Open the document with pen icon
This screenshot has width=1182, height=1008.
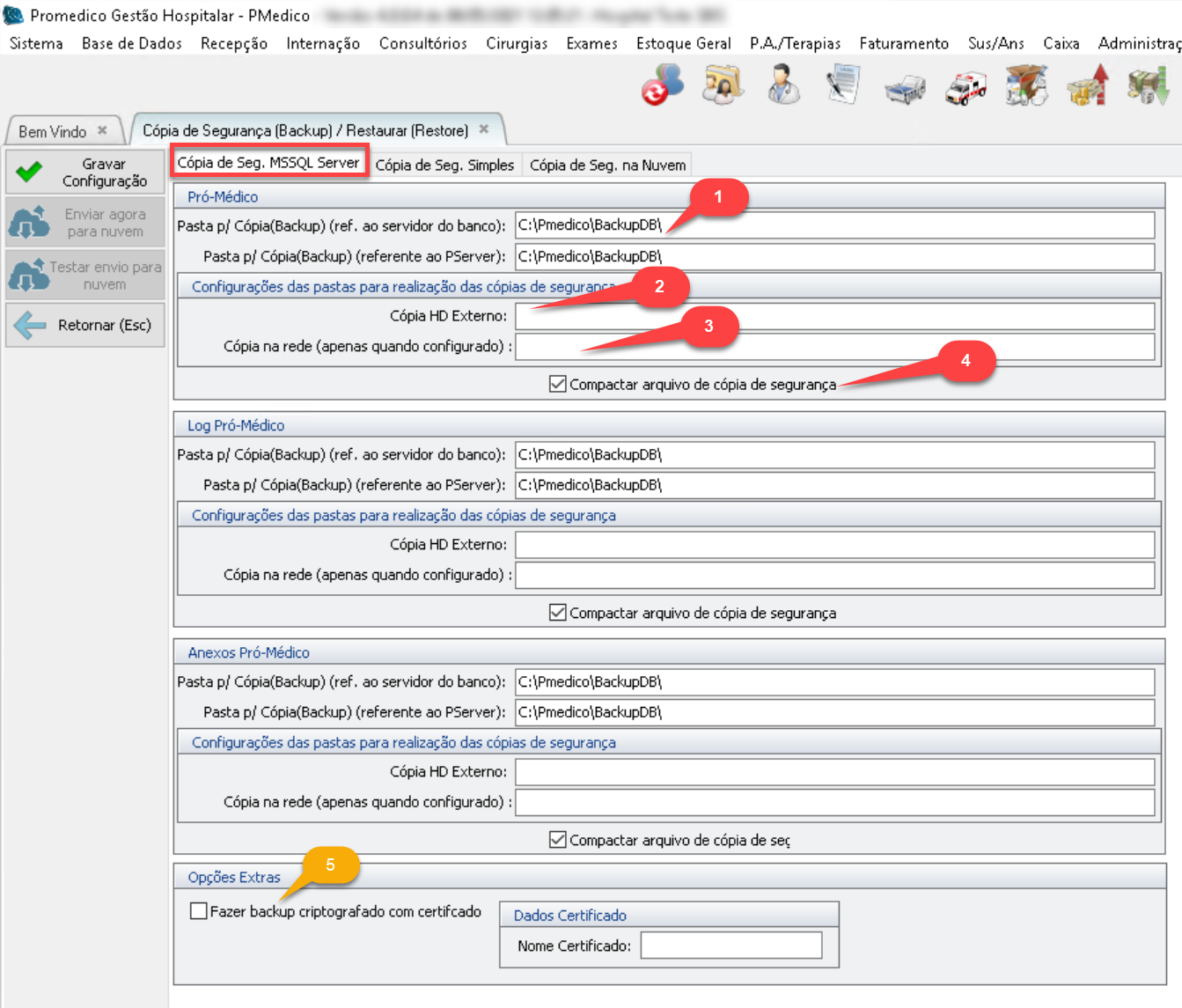842,85
